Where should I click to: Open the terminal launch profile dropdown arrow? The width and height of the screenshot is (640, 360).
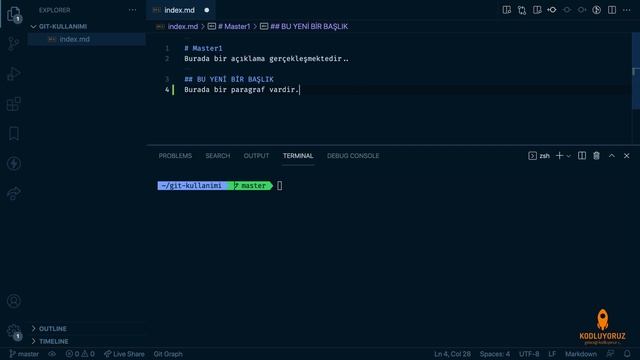pos(569,156)
